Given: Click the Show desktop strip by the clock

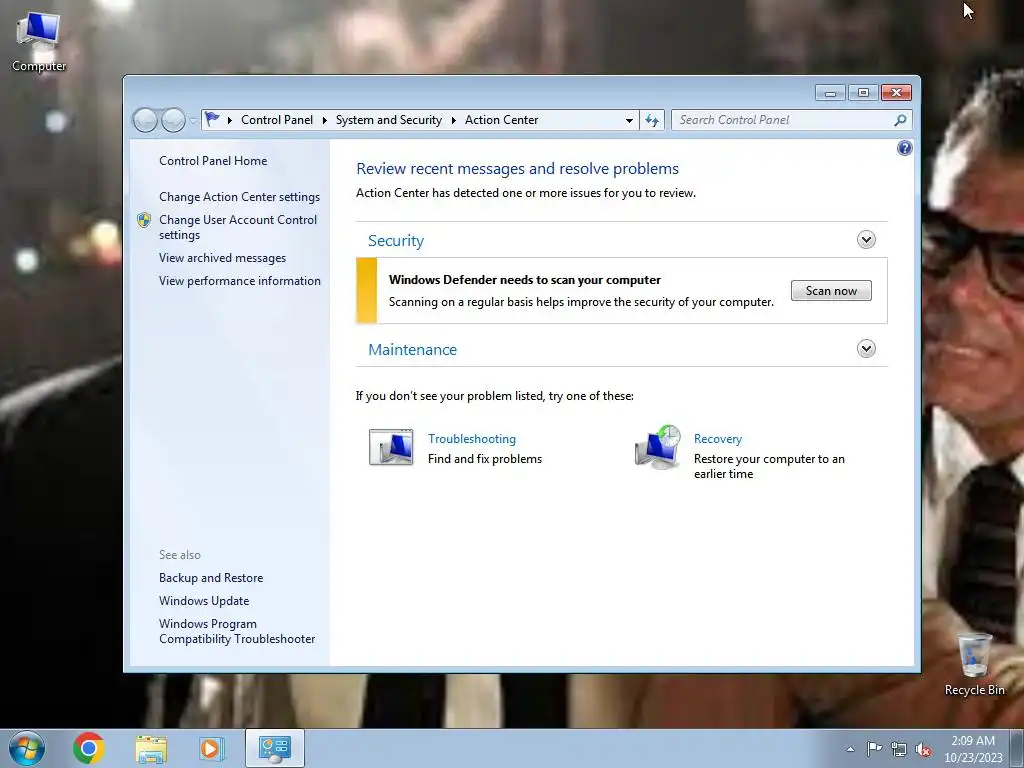Looking at the screenshot, I should (1019, 749).
